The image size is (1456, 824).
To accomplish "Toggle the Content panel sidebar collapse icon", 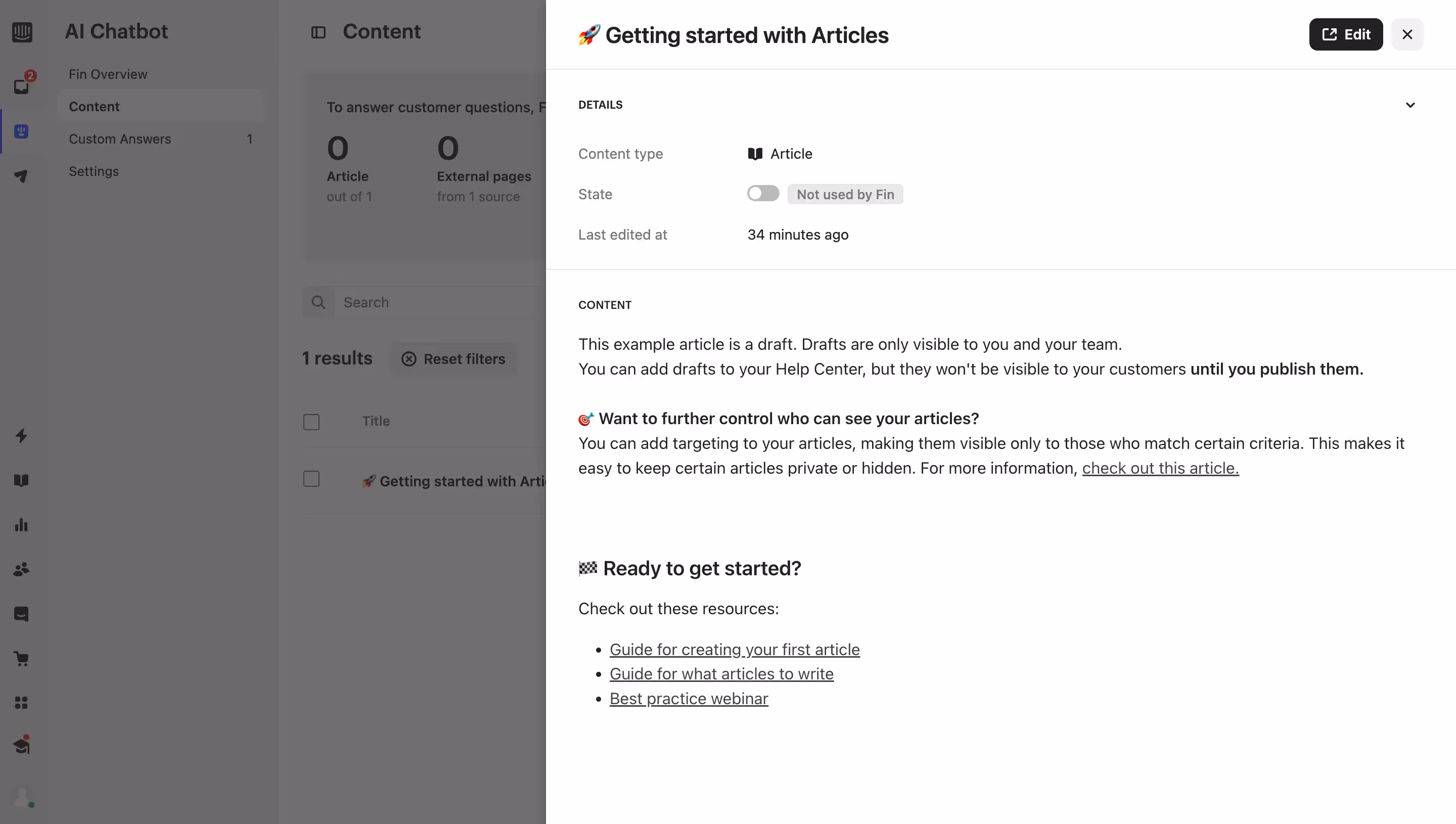I will pyautogui.click(x=318, y=32).
